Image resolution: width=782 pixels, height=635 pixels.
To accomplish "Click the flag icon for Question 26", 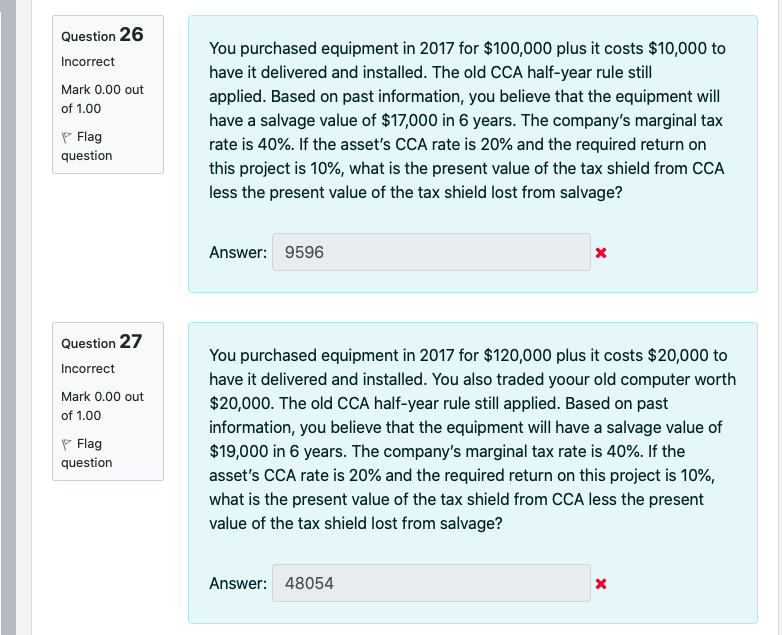I will tap(67, 137).
